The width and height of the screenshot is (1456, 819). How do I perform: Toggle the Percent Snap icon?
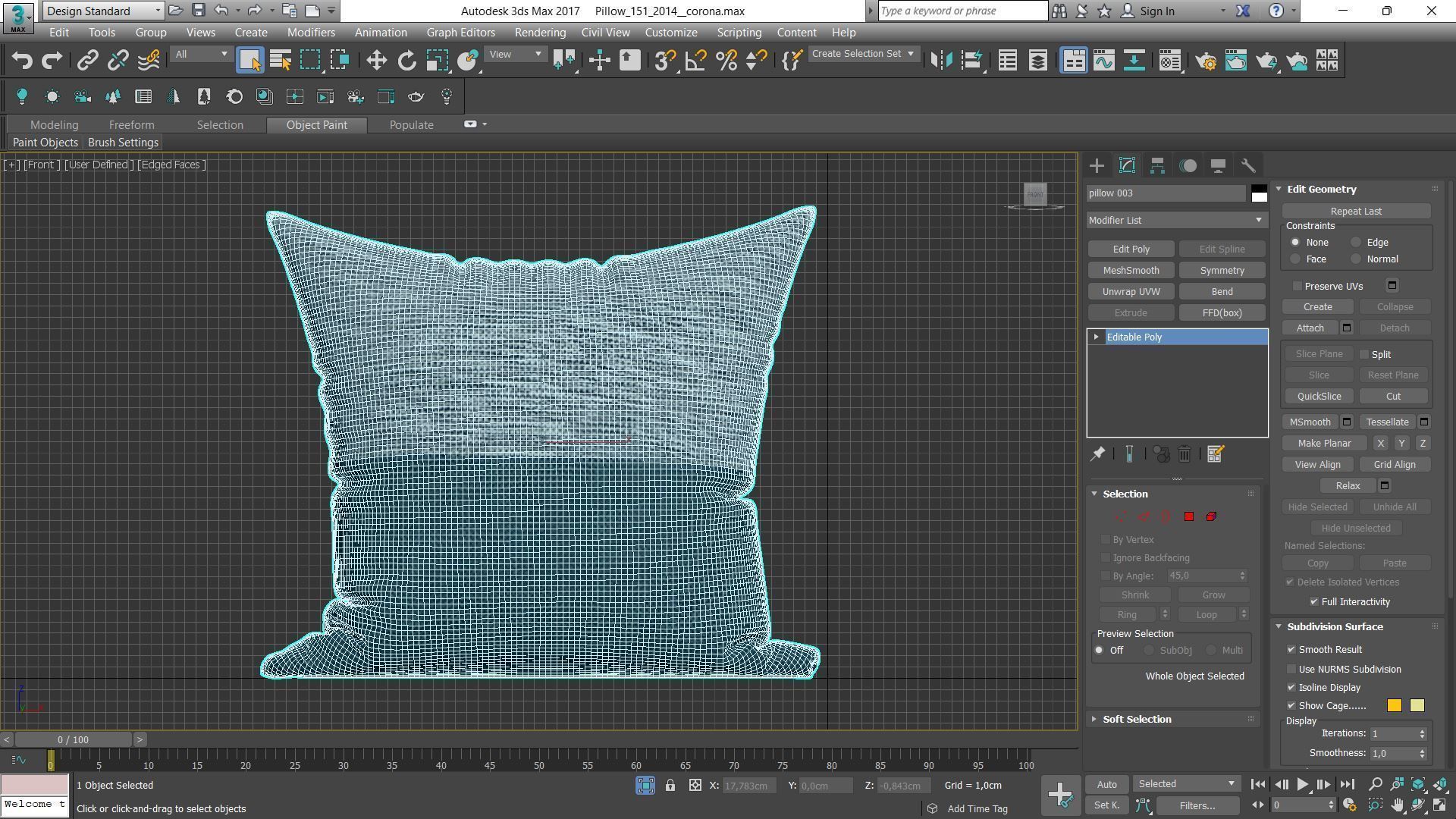726,61
